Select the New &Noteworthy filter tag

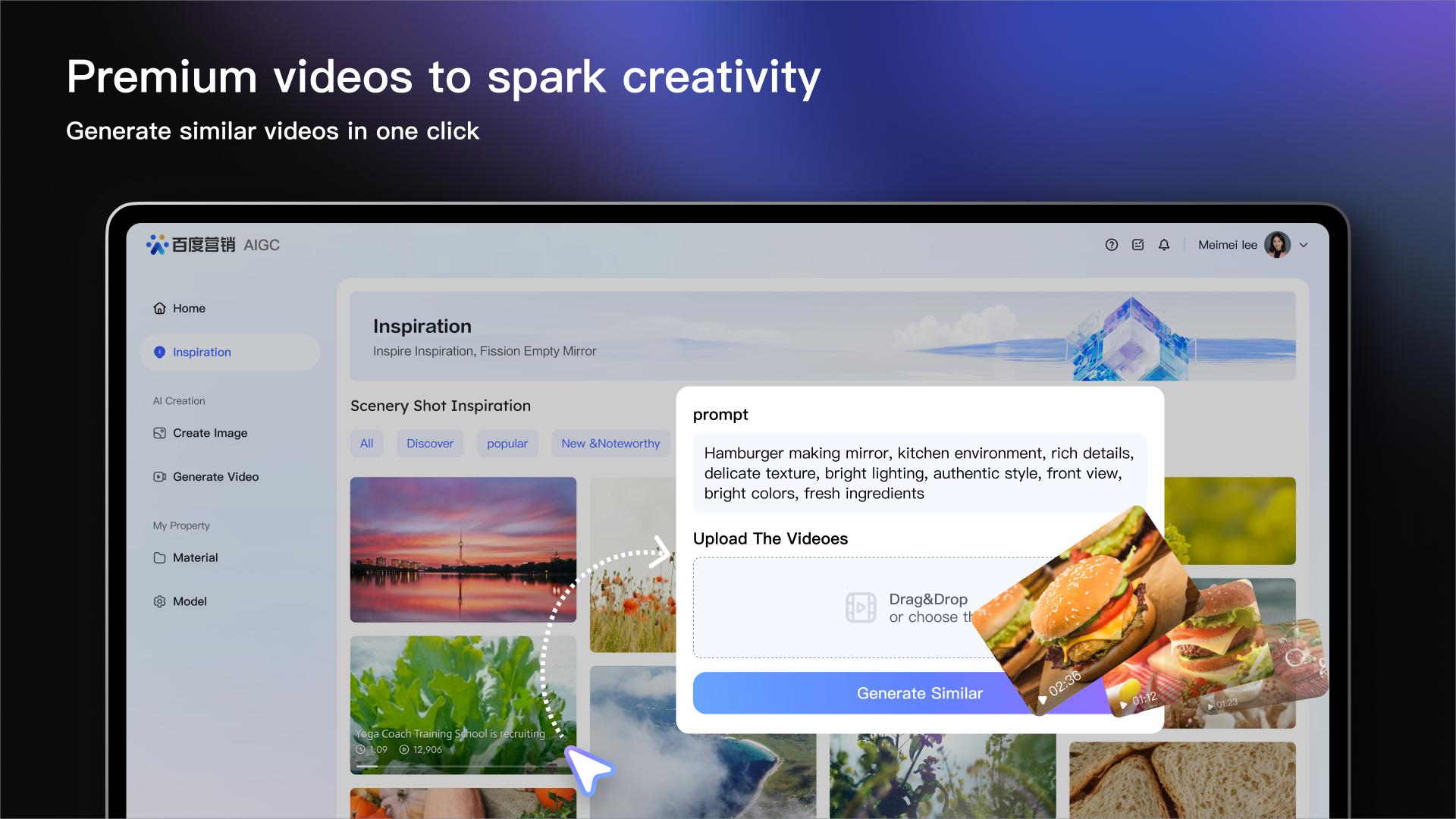[x=610, y=444]
